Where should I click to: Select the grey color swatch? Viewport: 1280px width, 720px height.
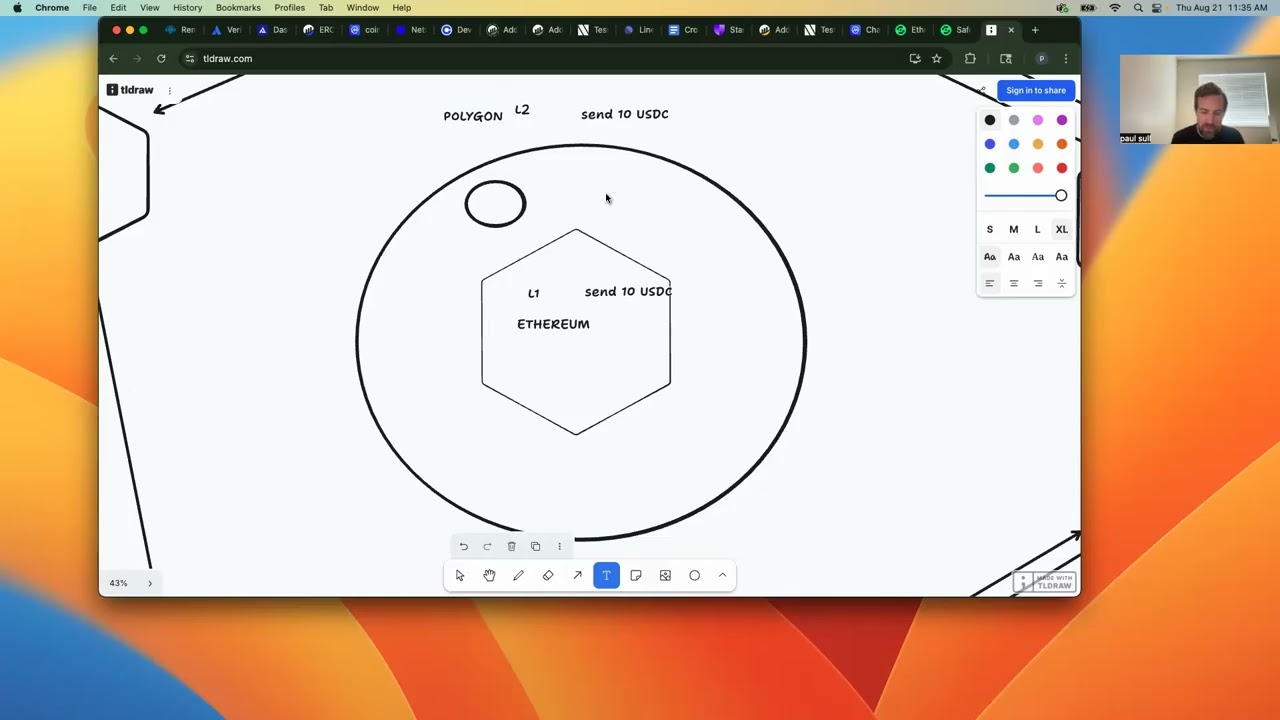(x=1014, y=120)
